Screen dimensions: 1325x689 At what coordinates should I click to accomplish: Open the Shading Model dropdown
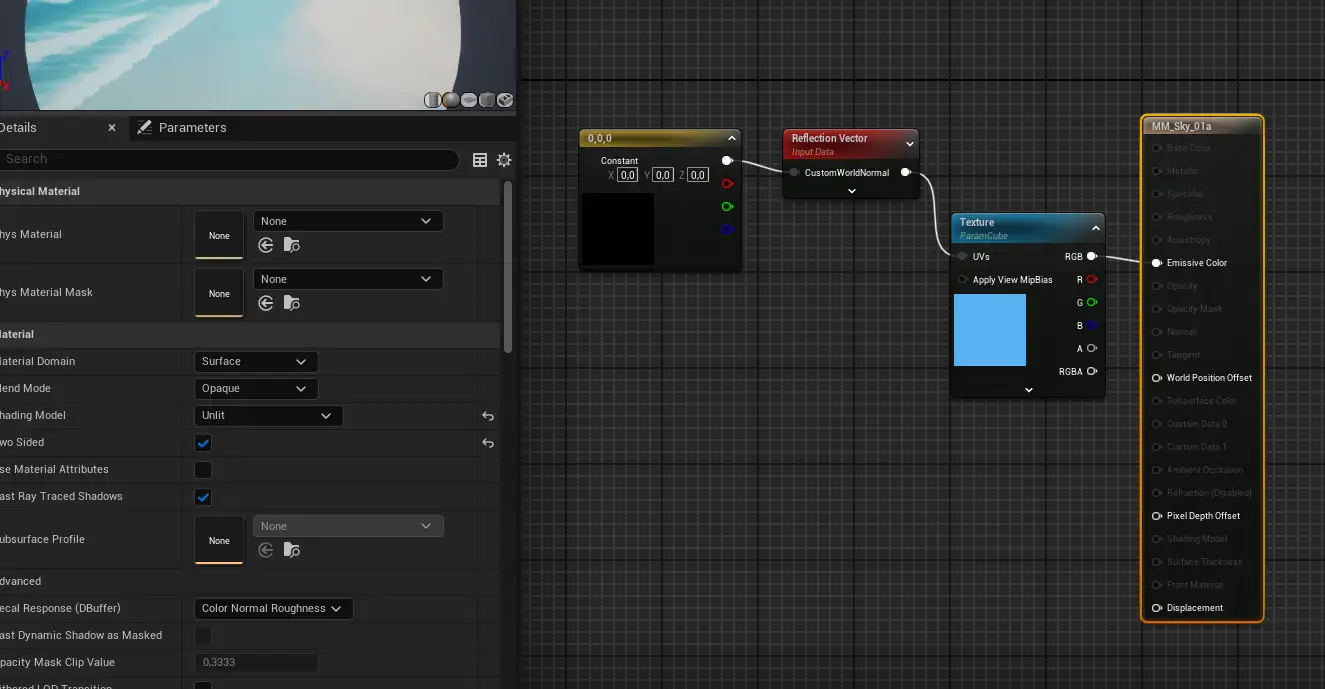pos(267,416)
